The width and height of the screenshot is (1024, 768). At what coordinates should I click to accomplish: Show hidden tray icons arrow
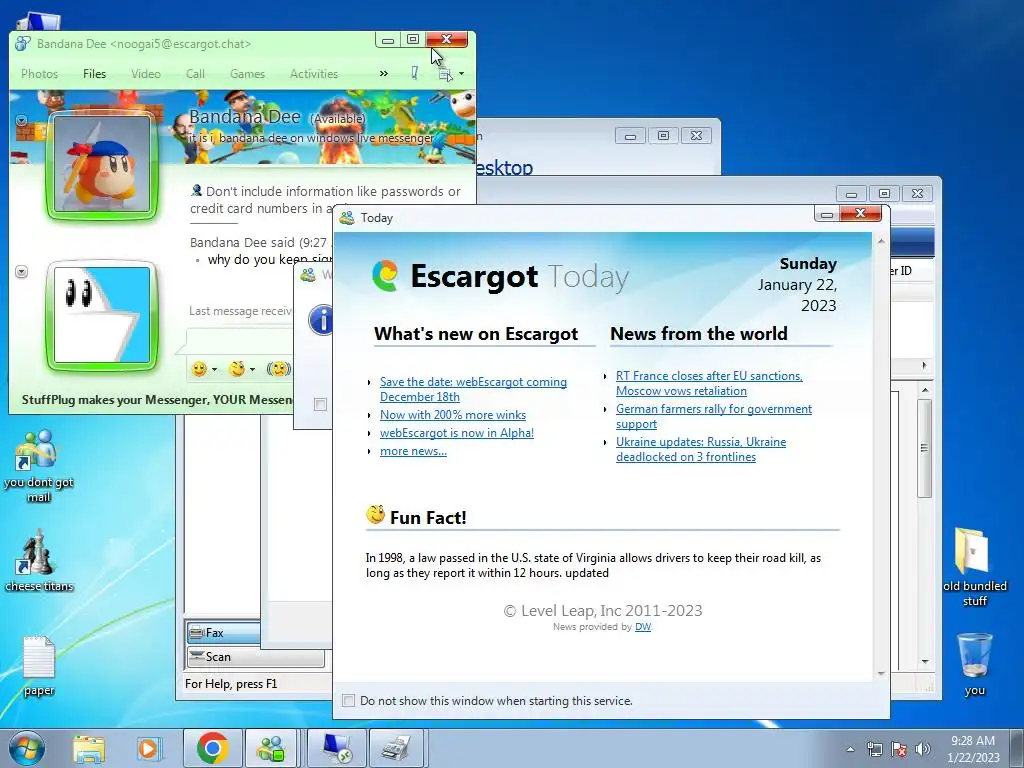pos(850,749)
